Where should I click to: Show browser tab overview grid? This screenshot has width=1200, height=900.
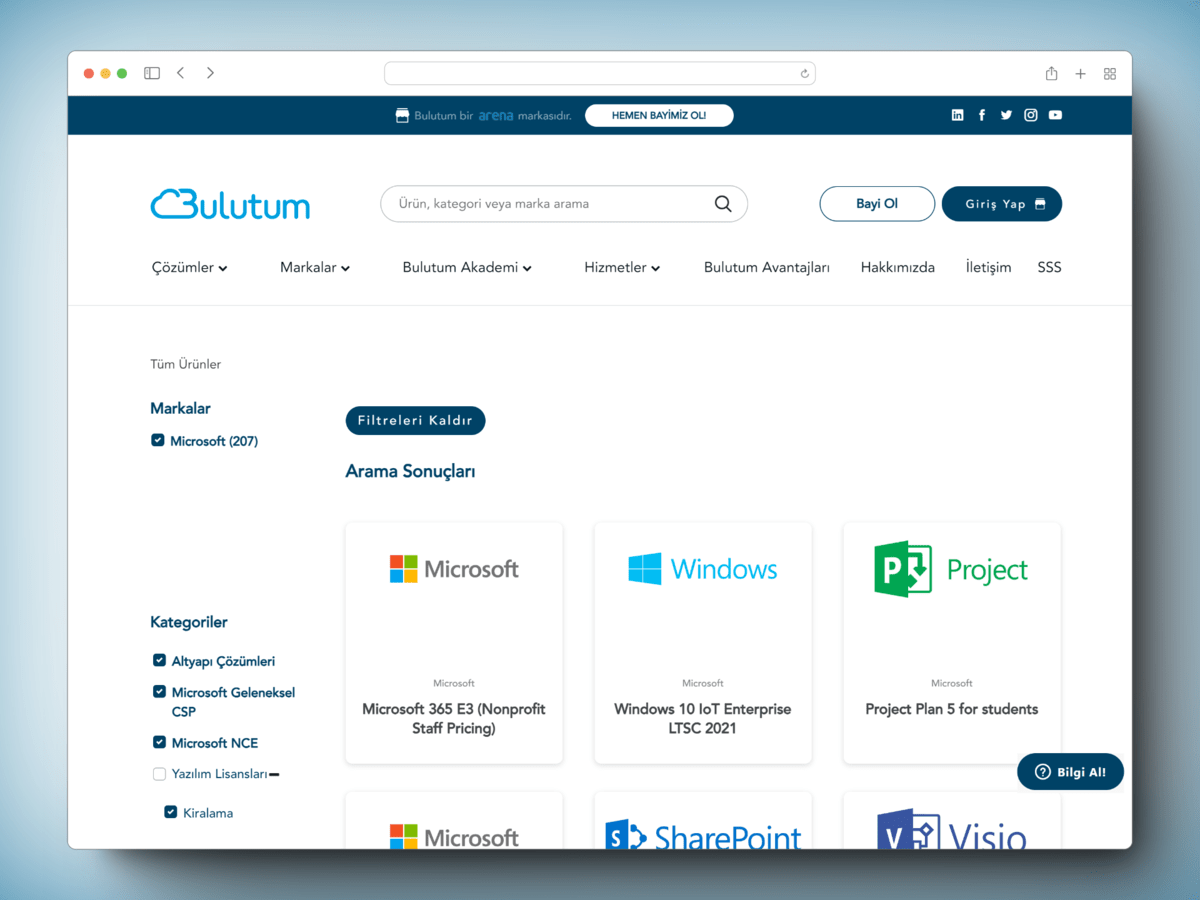(1110, 73)
